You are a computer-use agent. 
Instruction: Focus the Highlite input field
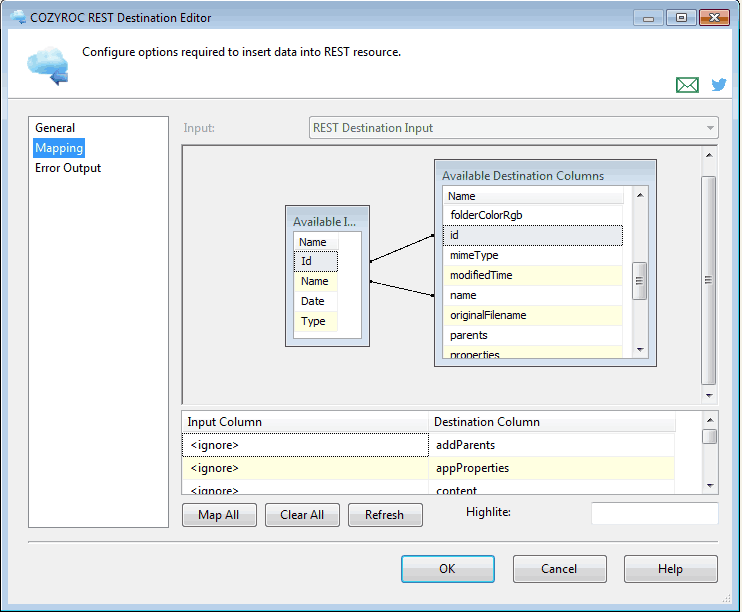654,513
